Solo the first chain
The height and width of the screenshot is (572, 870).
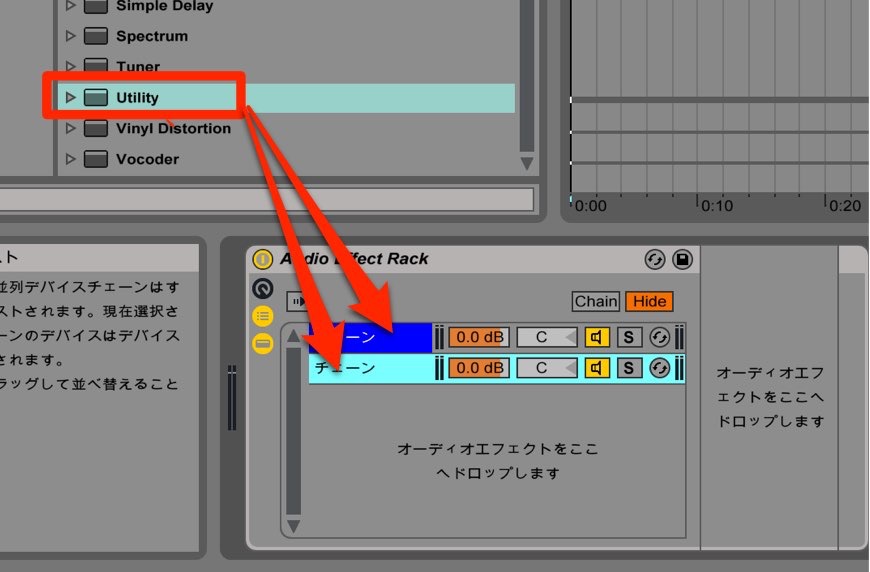629,337
